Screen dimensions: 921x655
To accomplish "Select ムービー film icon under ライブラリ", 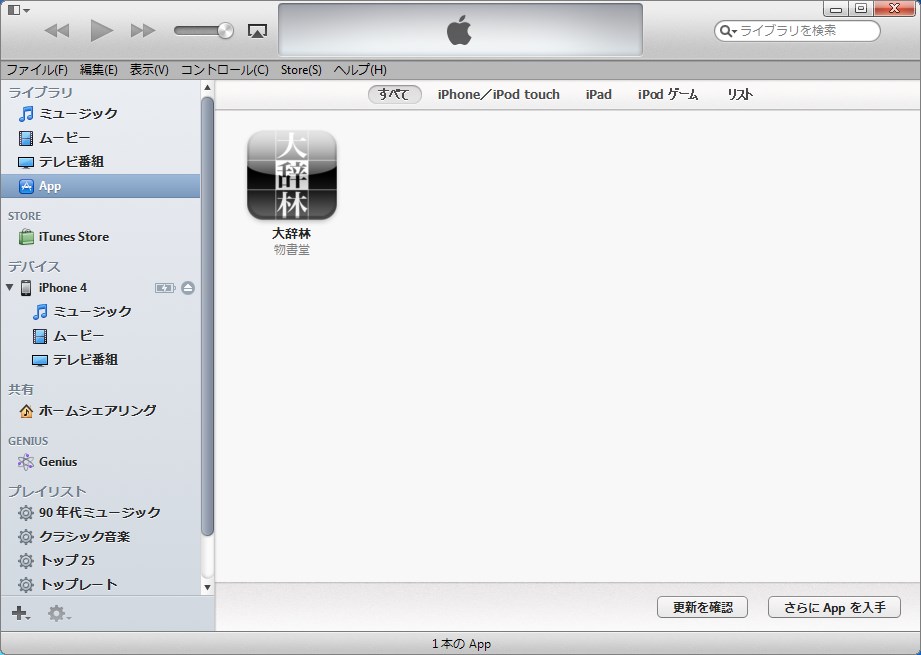I will click(x=26, y=138).
